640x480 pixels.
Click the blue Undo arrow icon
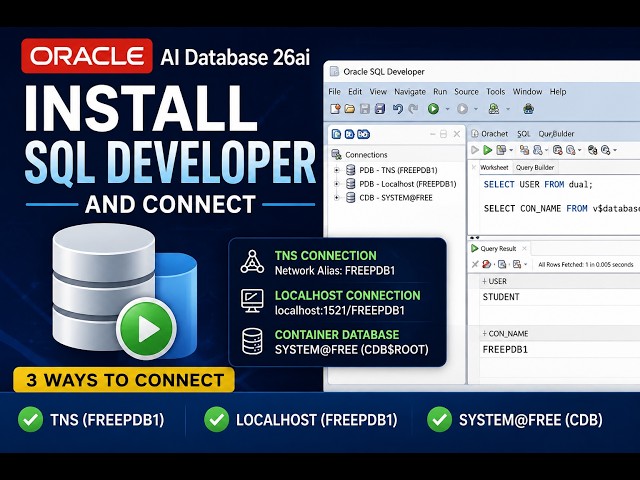point(398,109)
